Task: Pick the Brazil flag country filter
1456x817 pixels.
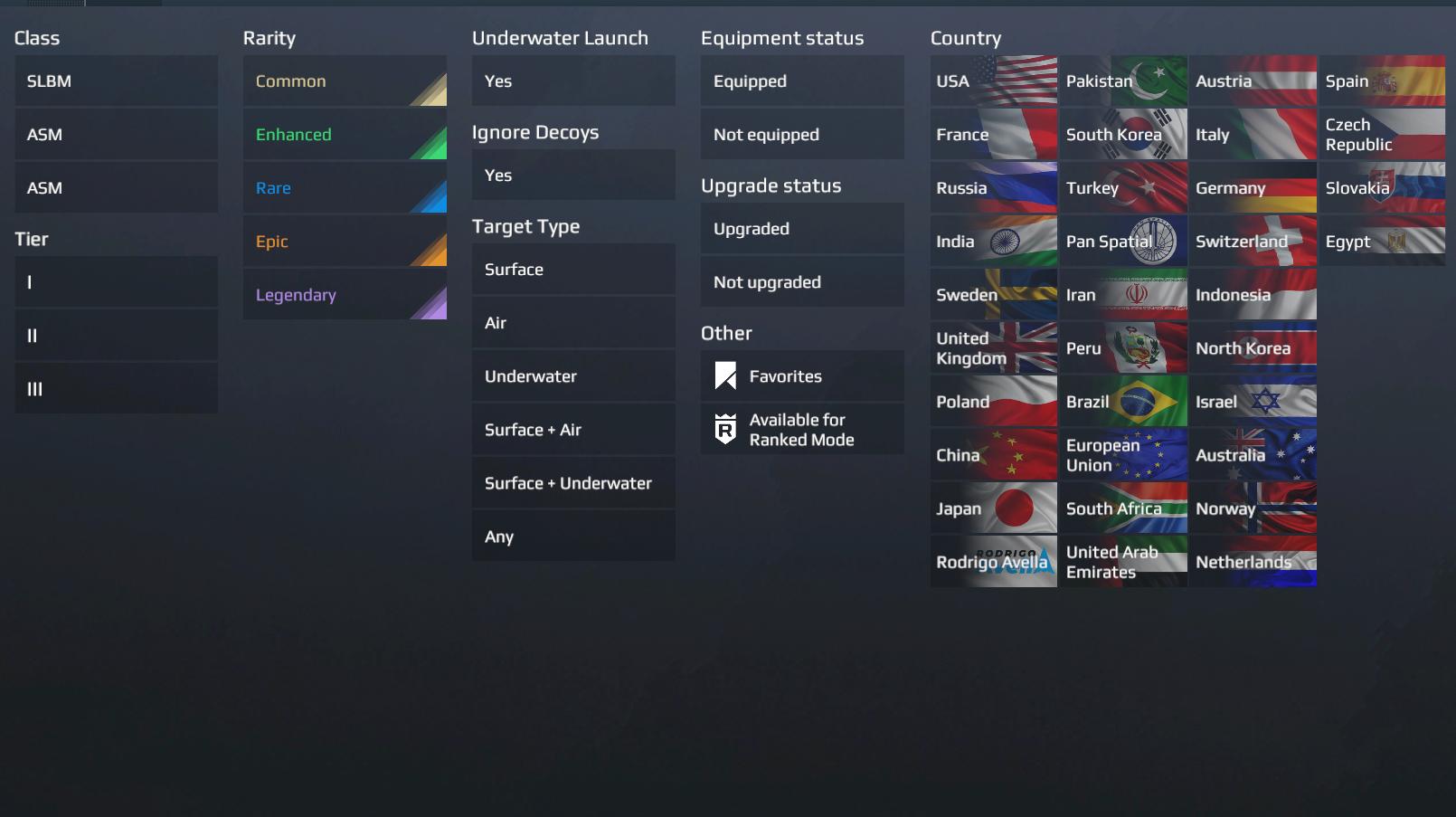Action: [1123, 401]
